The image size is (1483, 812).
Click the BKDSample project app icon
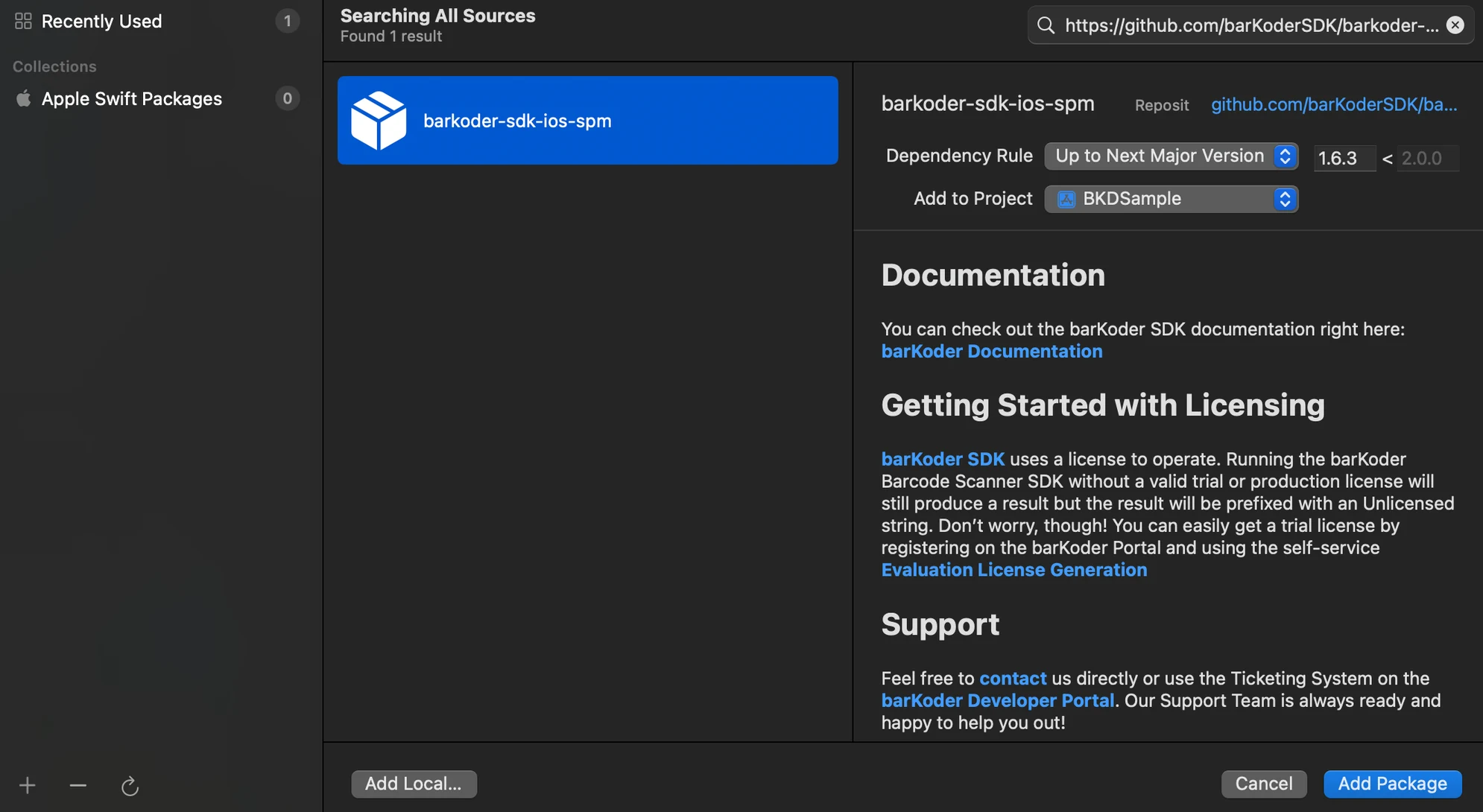pyautogui.click(x=1066, y=199)
